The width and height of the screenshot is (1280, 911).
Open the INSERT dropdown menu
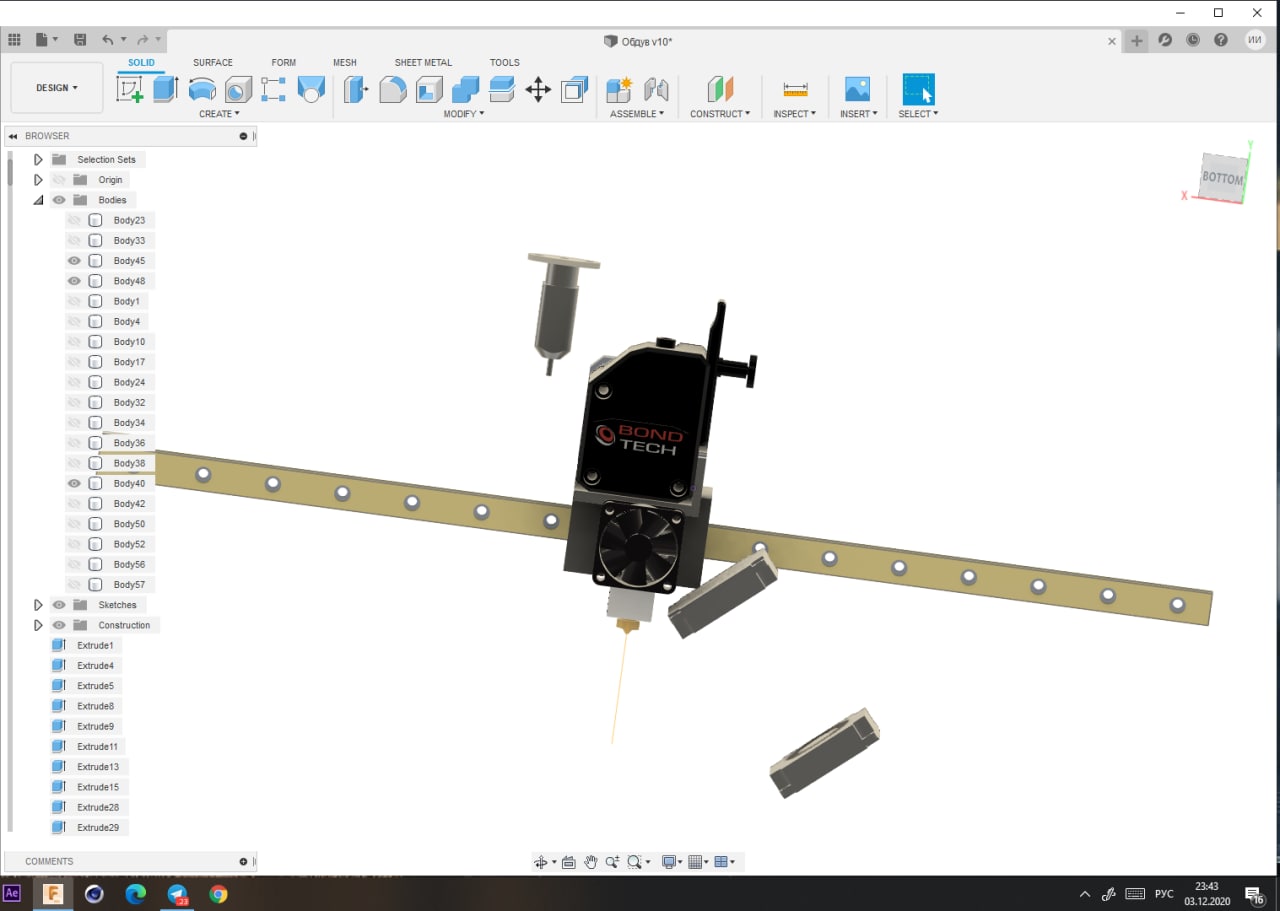coord(859,114)
